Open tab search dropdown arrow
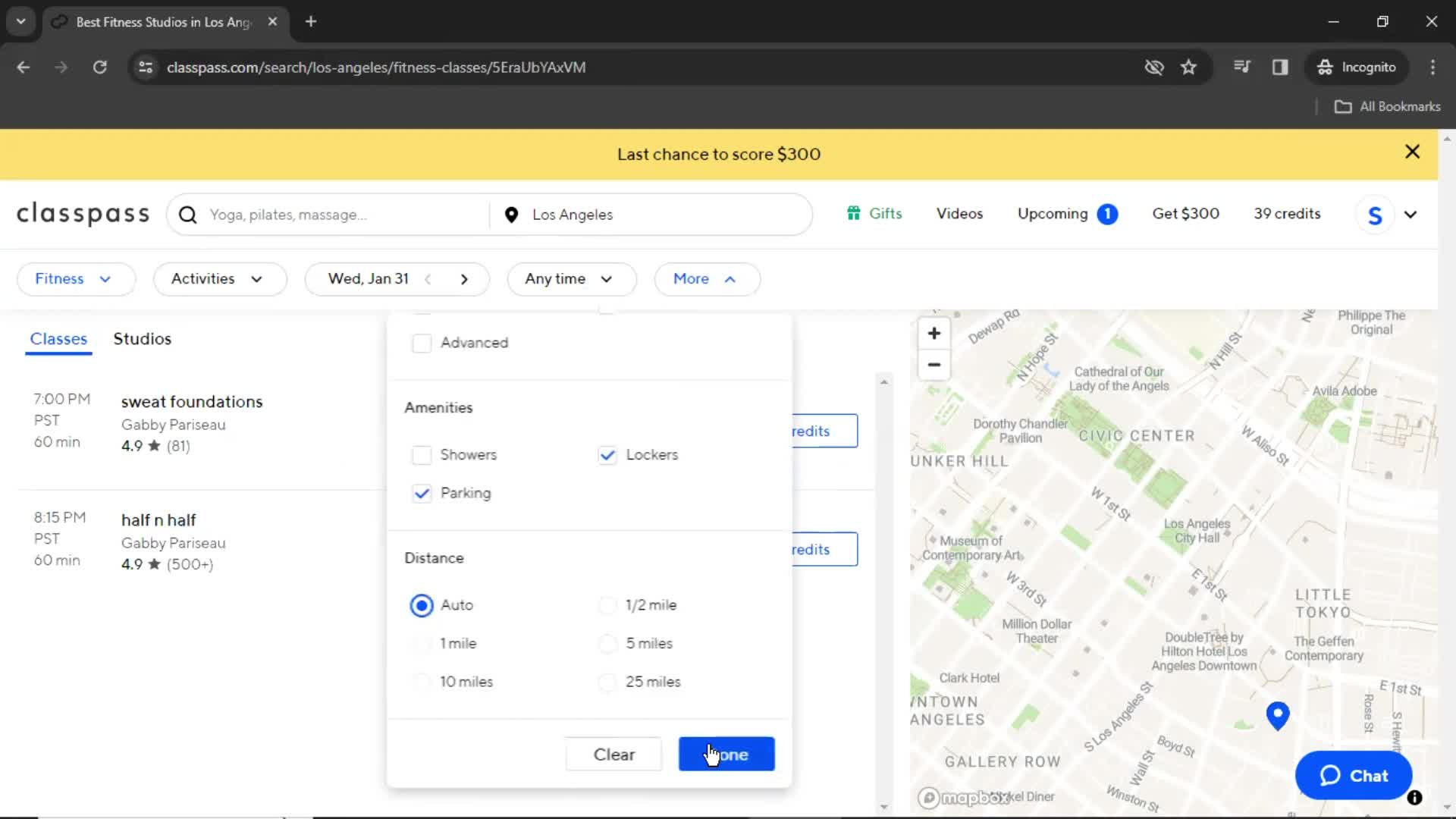Screen dimensions: 1456x819 tap(20, 21)
